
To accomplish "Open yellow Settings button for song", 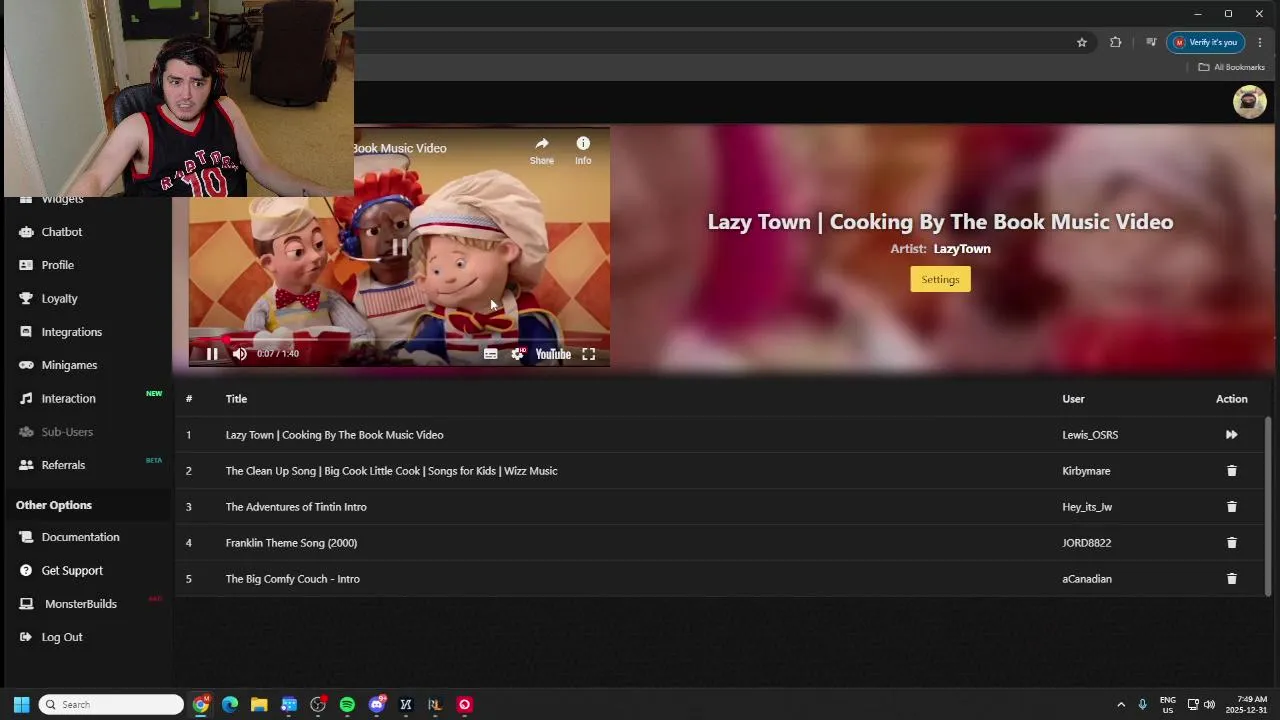I will pos(940,279).
